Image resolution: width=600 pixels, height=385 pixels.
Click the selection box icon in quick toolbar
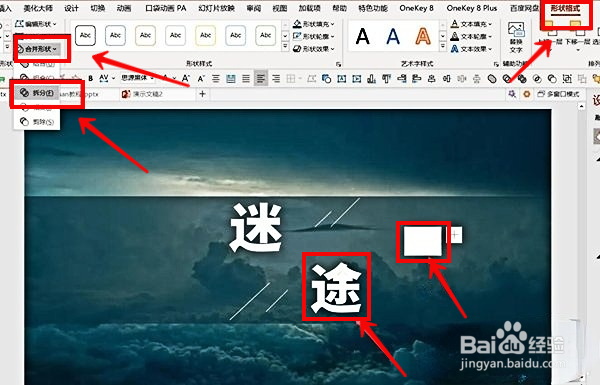click(x=567, y=79)
